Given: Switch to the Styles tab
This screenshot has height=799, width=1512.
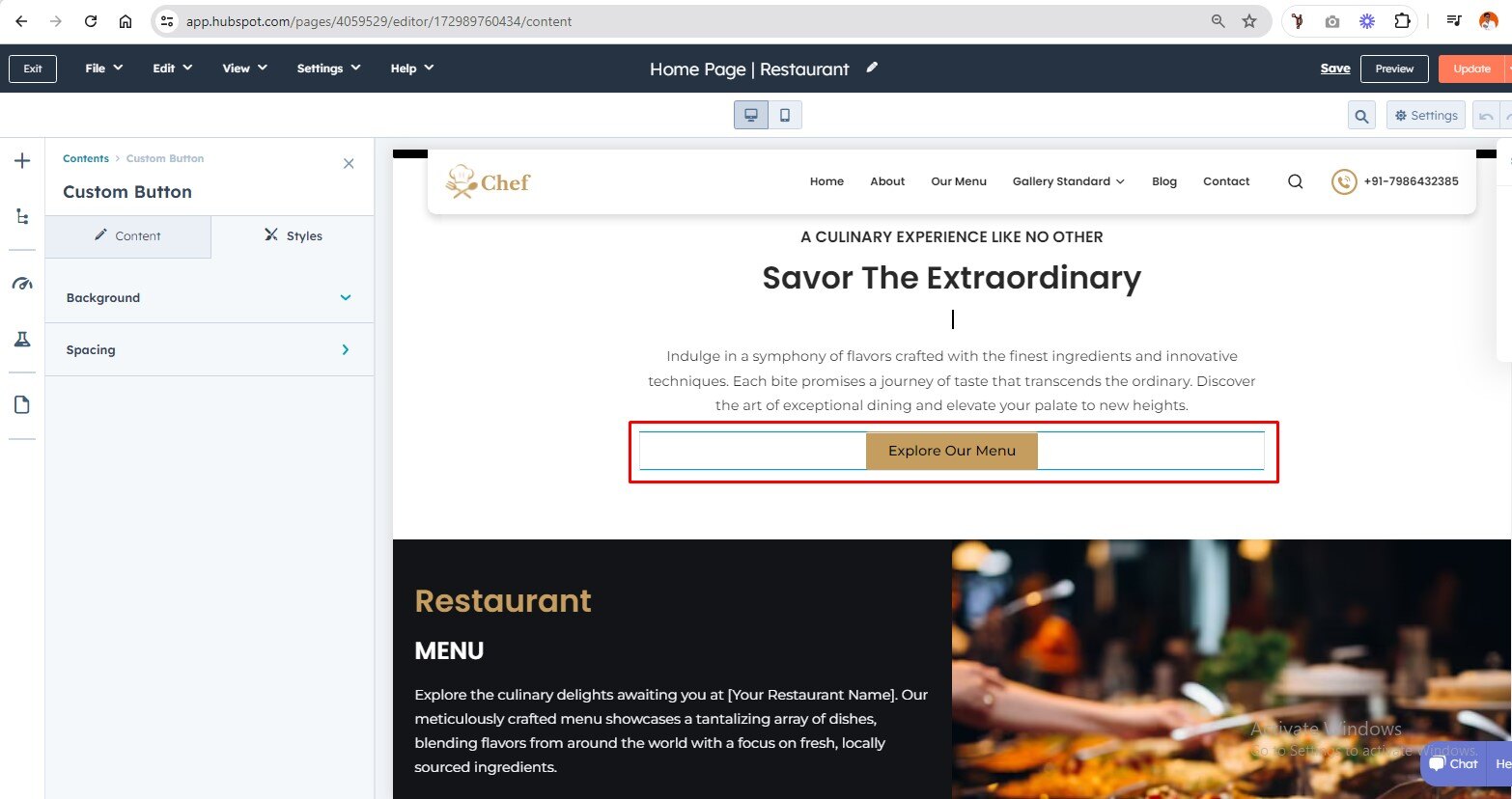Looking at the screenshot, I should click(x=293, y=235).
